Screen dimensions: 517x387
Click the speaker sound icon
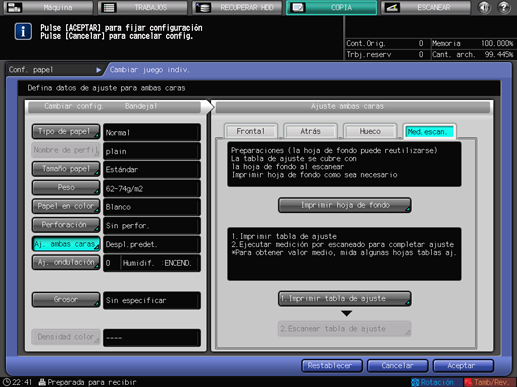pos(484,7)
